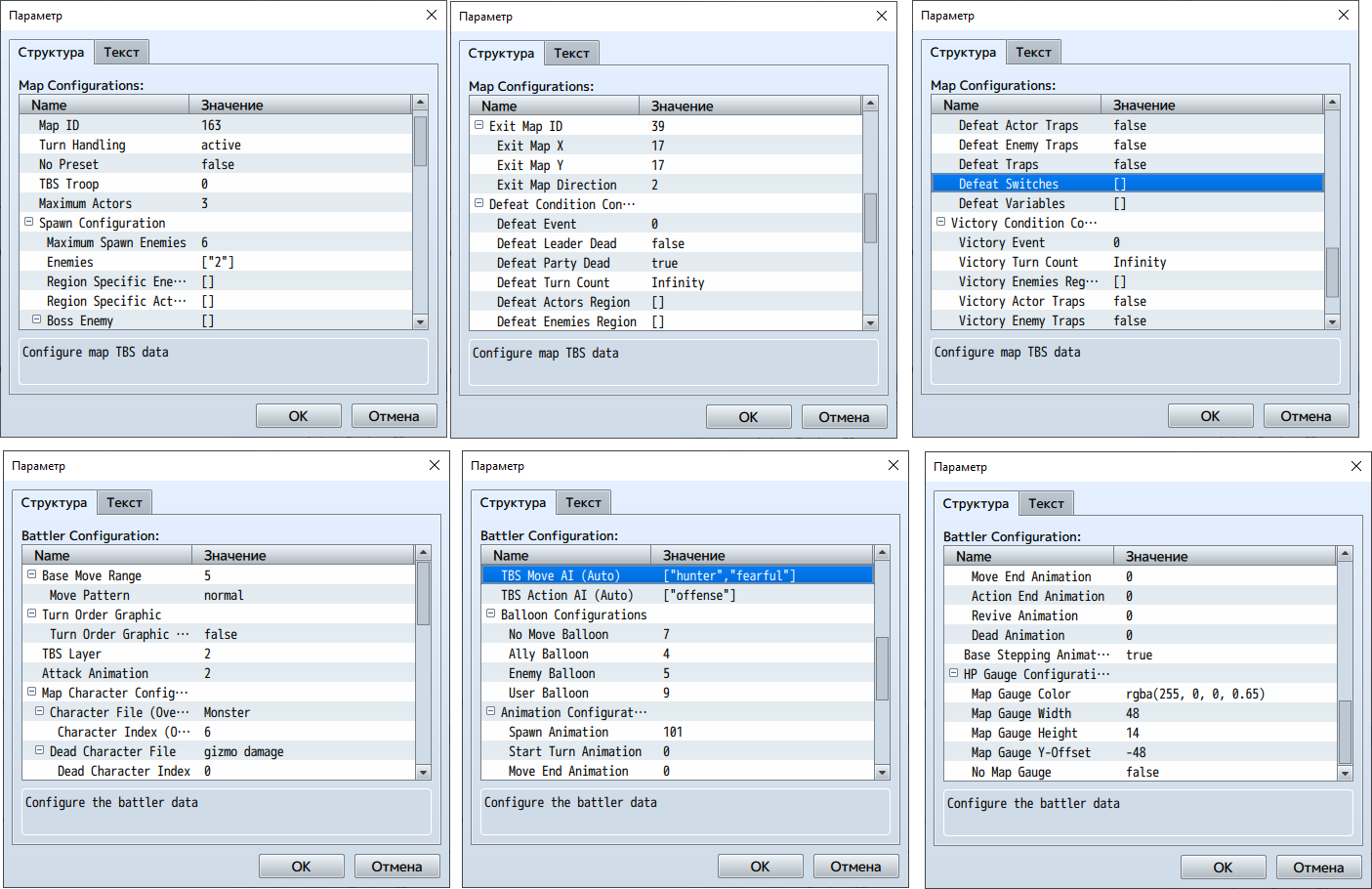The height and width of the screenshot is (889, 1372).
Task: Collapse the HP Gauge Configurati… node
Action: click(x=953, y=673)
